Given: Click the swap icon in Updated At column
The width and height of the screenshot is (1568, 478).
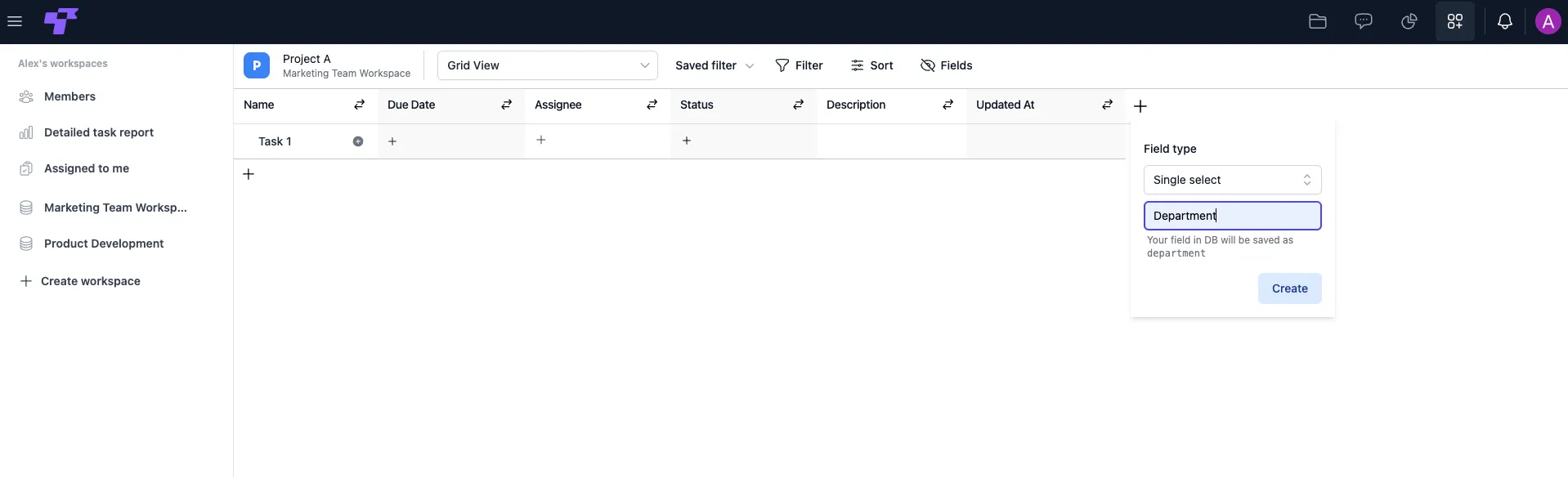Looking at the screenshot, I should pos(1107,105).
